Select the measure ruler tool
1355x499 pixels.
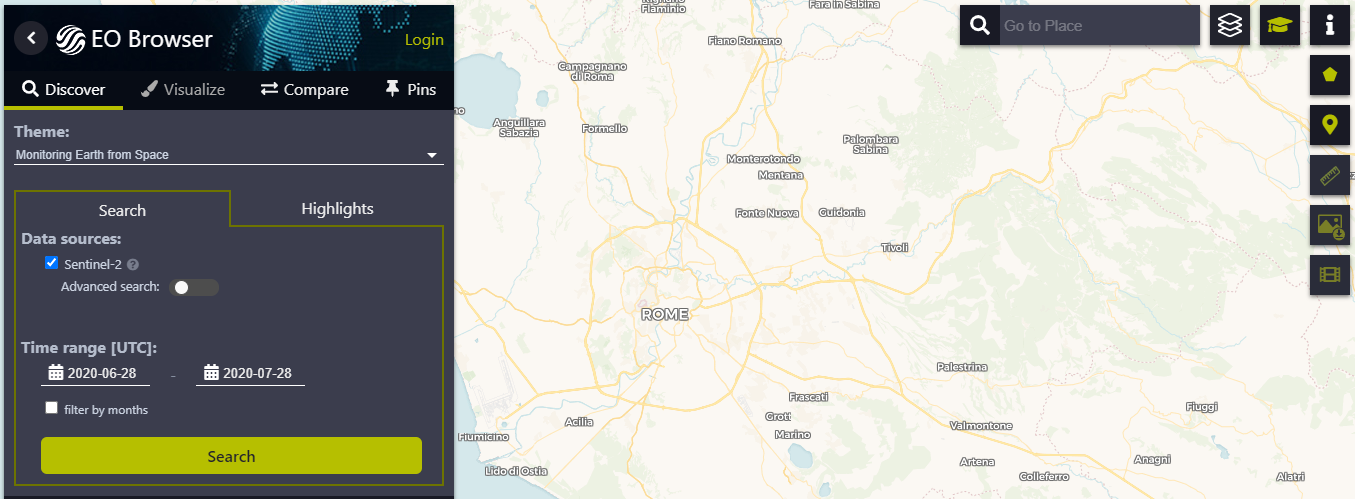(x=1329, y=176)
